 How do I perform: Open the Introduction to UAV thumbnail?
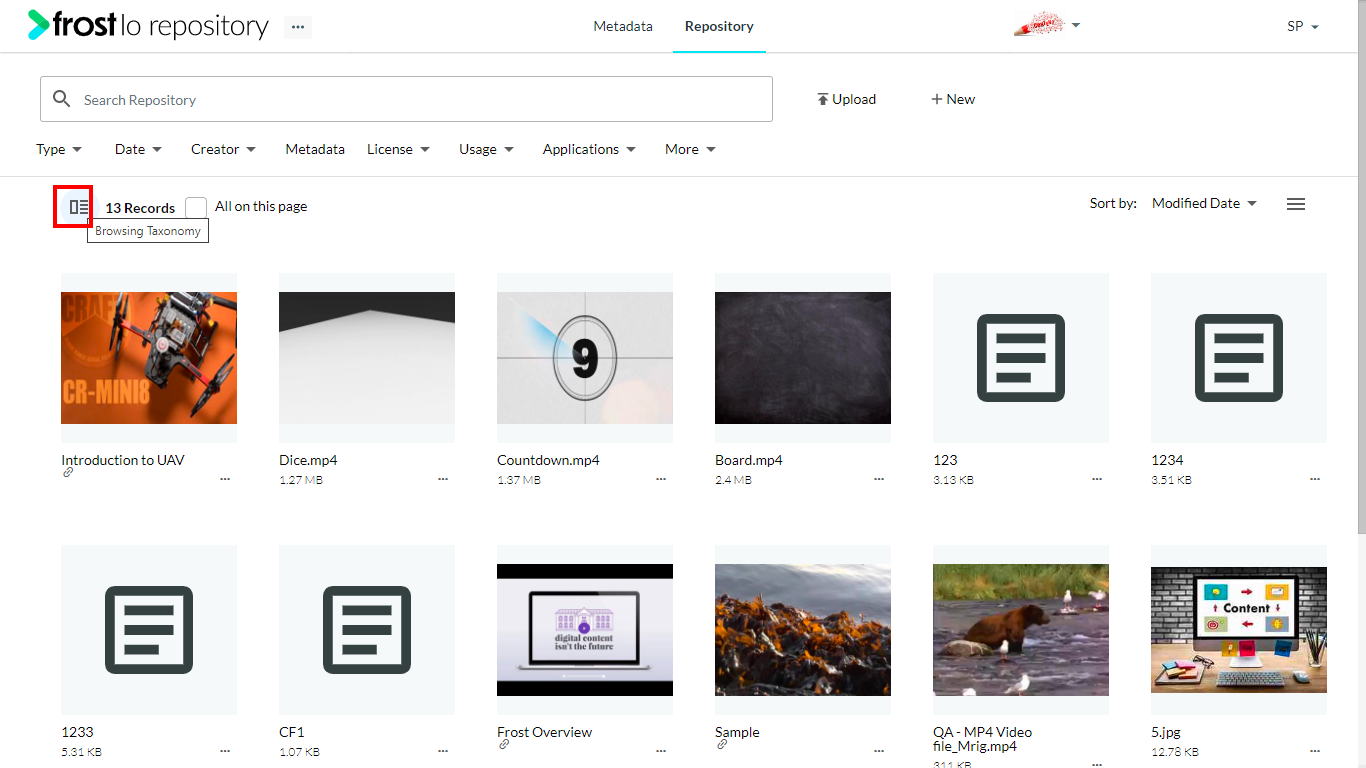click(149, 358)
